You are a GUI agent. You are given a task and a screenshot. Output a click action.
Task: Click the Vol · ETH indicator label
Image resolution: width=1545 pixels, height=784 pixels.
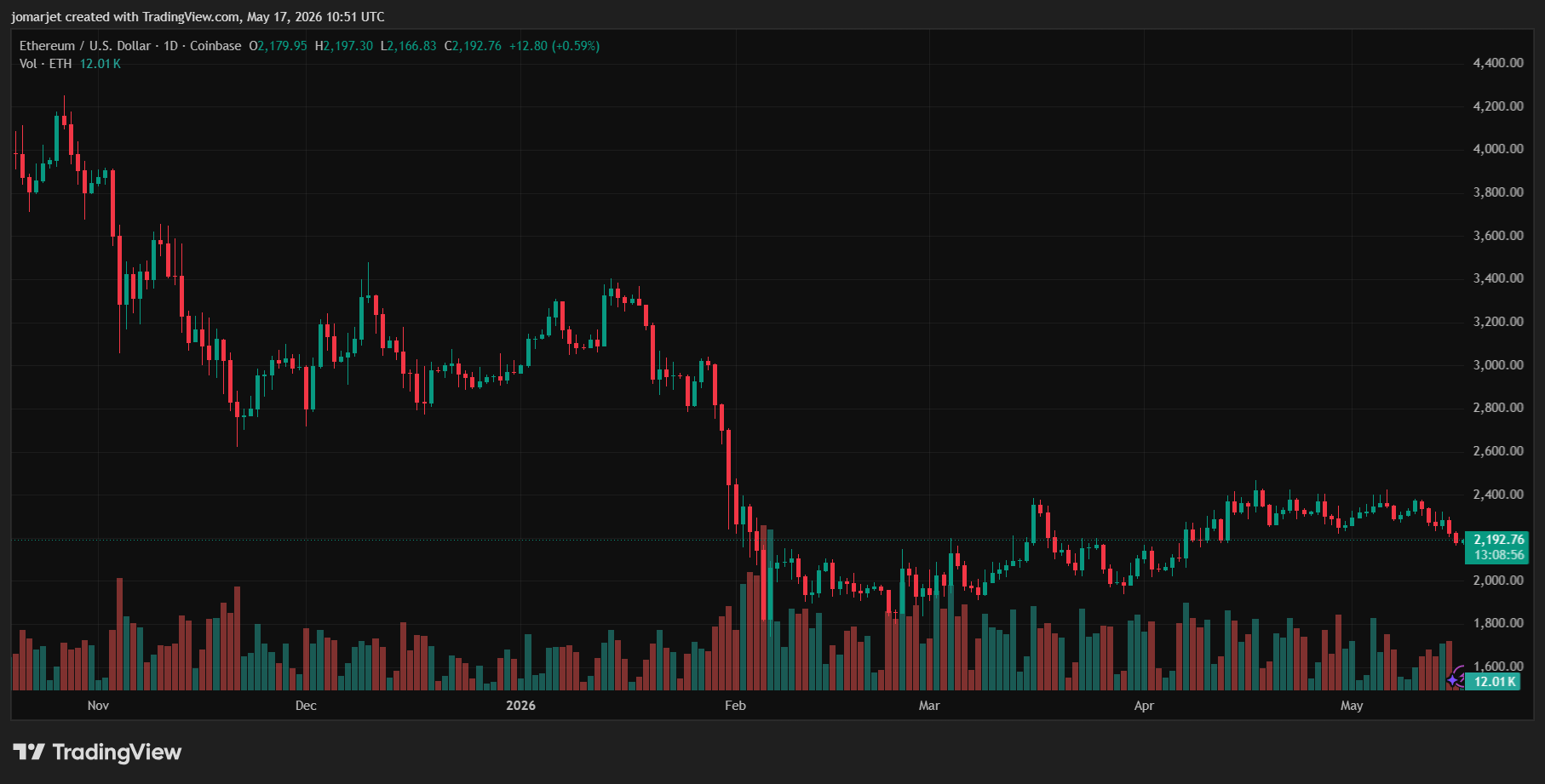pyautogui.click(x=46, y=64)
